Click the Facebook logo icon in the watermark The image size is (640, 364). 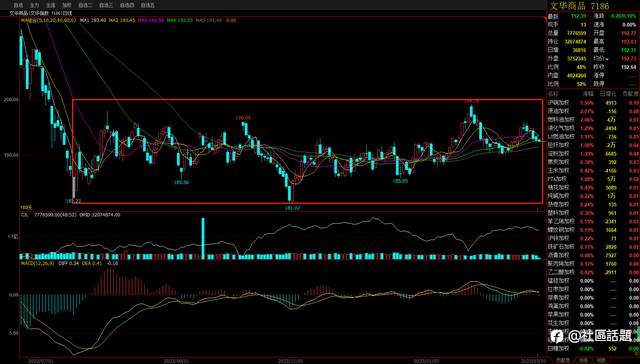557,336
